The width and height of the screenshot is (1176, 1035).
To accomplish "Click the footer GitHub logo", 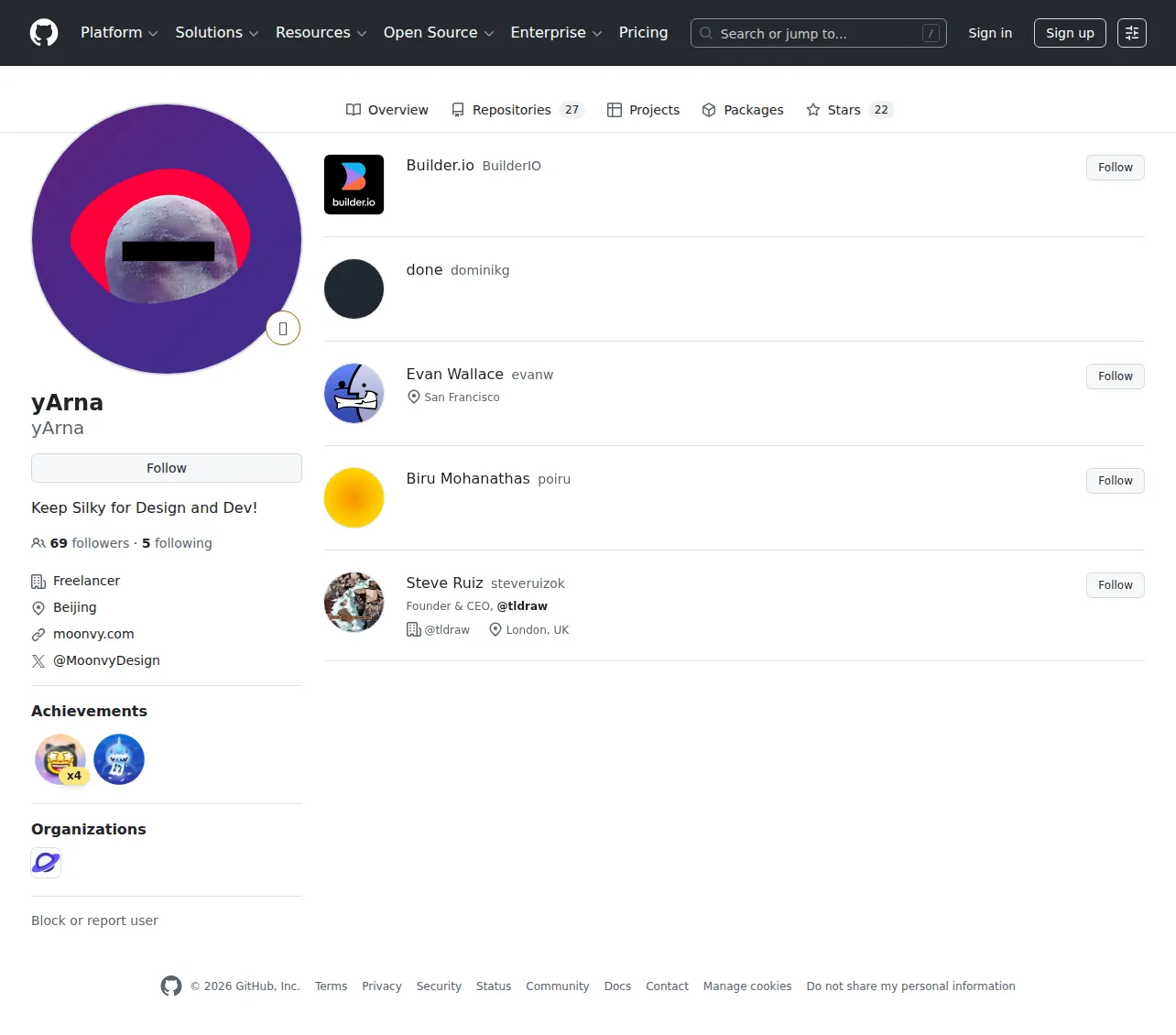I will 171,986.
